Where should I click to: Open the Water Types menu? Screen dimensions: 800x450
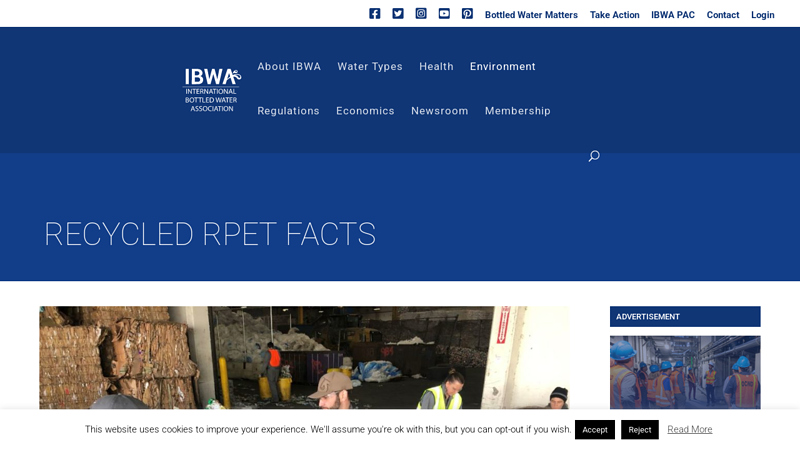pyautogui.click(x=370, y=66)
